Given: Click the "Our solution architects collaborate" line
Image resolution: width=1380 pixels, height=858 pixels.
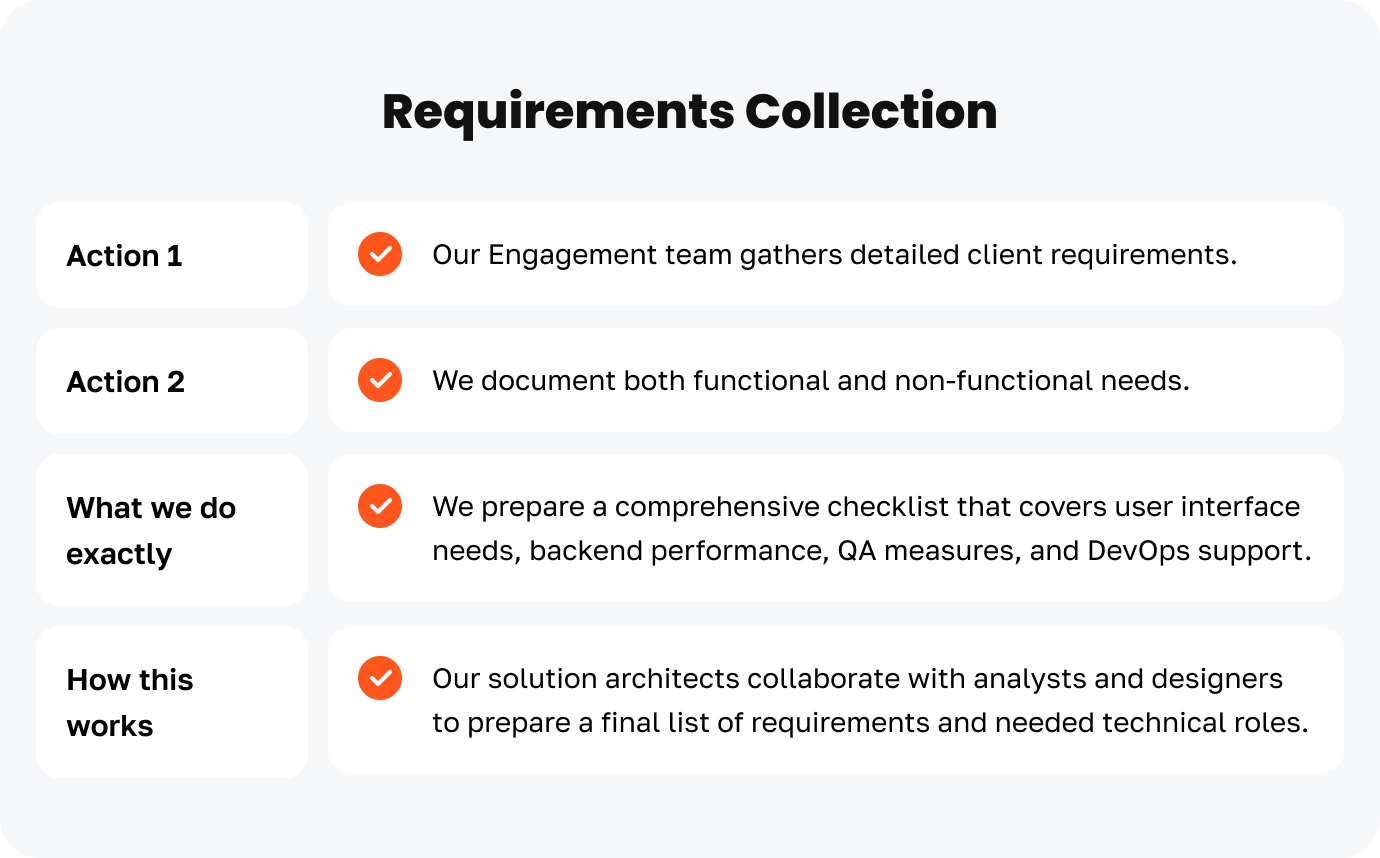Looking at the screenshot, I should (857, 679).
